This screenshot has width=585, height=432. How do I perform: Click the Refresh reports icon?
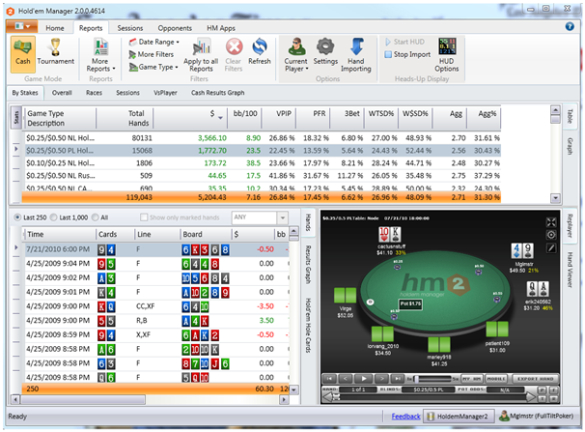point(259,52)
